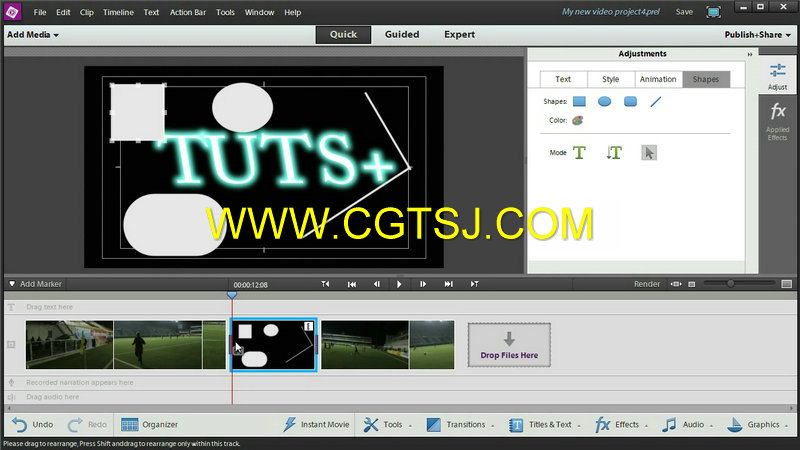Screen dimensions: 800x450
Task: Click the fullscreen preview icon beside Save
Action: point(713,12)
